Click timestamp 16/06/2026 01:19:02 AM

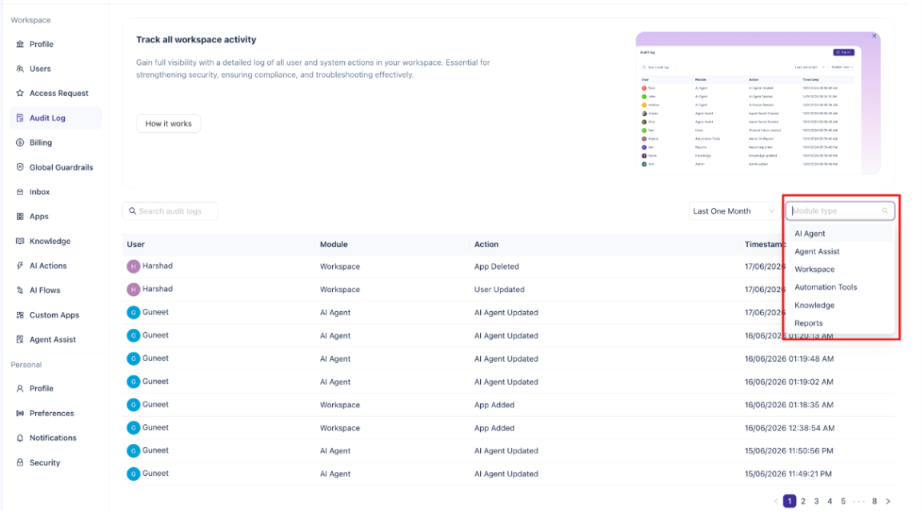[x=789, y=382]
